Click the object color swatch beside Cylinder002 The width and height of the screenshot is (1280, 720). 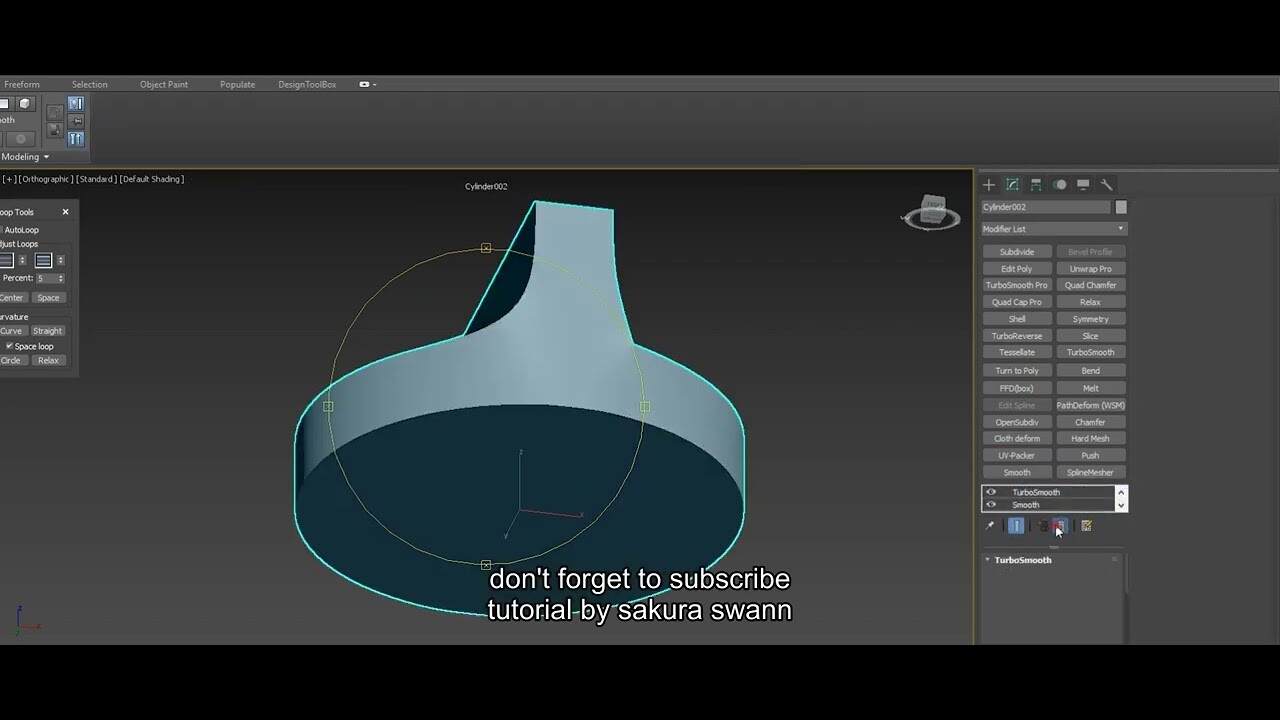click(x=1121, y=207)
